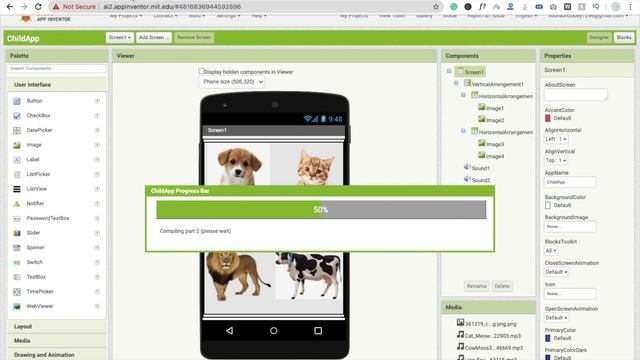Pick the PrimaryColor swatch
The height and width of the screenshot is (360, 640).
[548, 338]
